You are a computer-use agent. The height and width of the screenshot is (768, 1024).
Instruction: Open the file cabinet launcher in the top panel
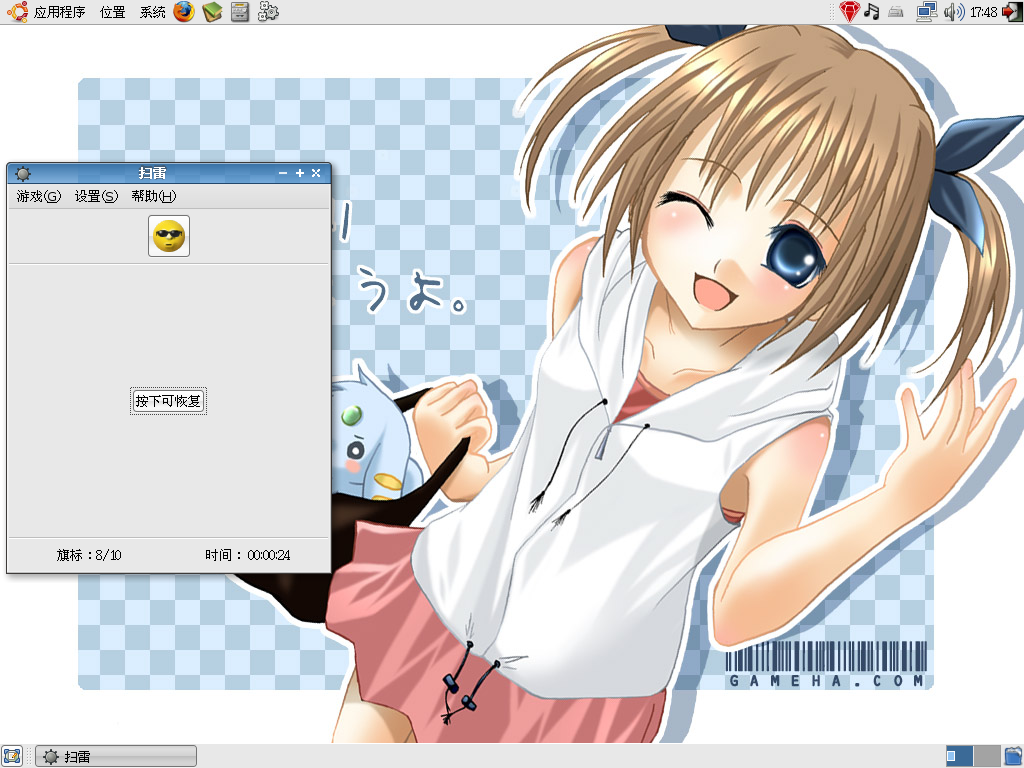pos(240,12)
